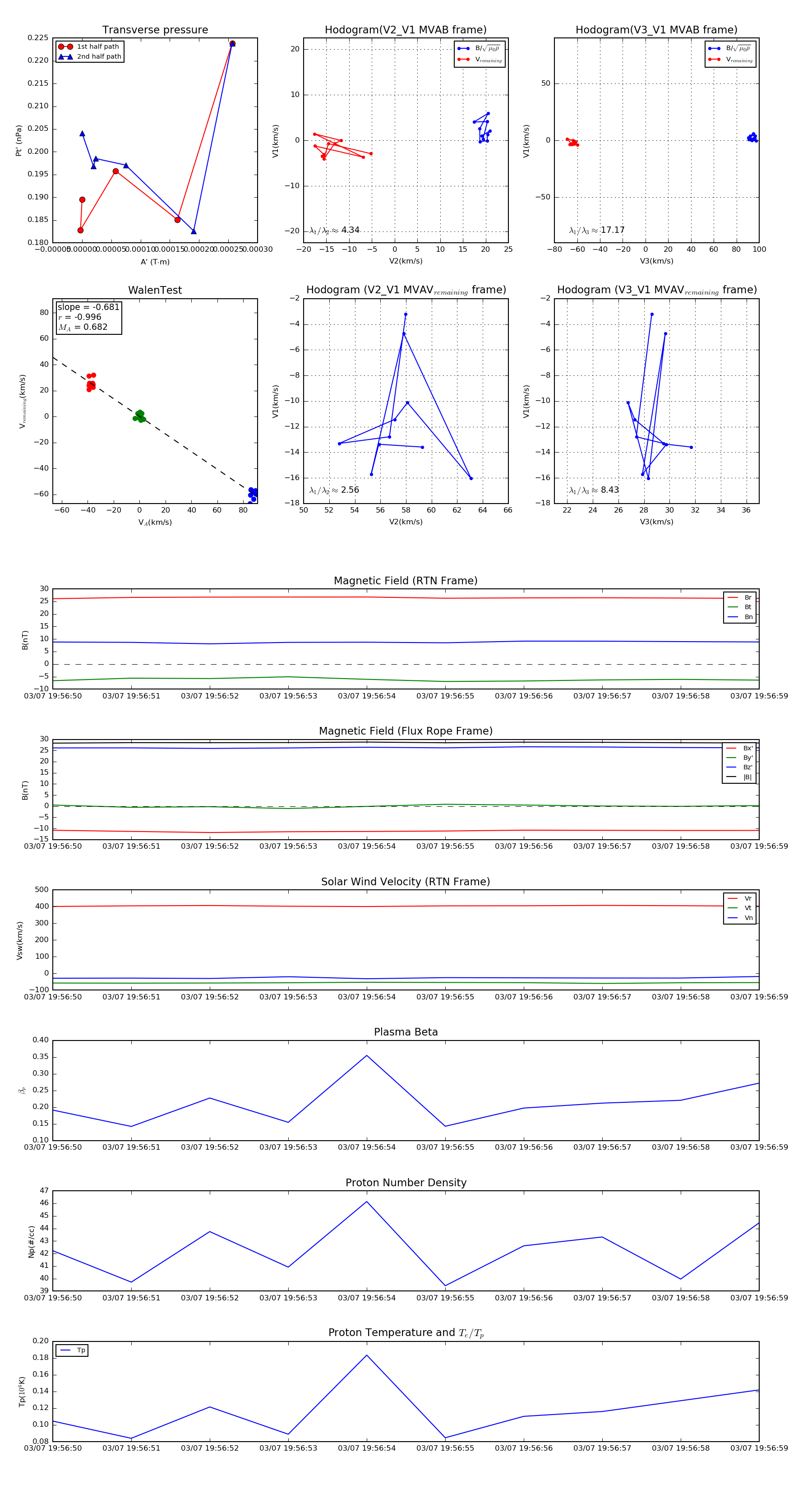Click the "WalenTest" plot title
Image resolution: width=812 pixels, height=1489 pixels.
[x=155, y=290]
